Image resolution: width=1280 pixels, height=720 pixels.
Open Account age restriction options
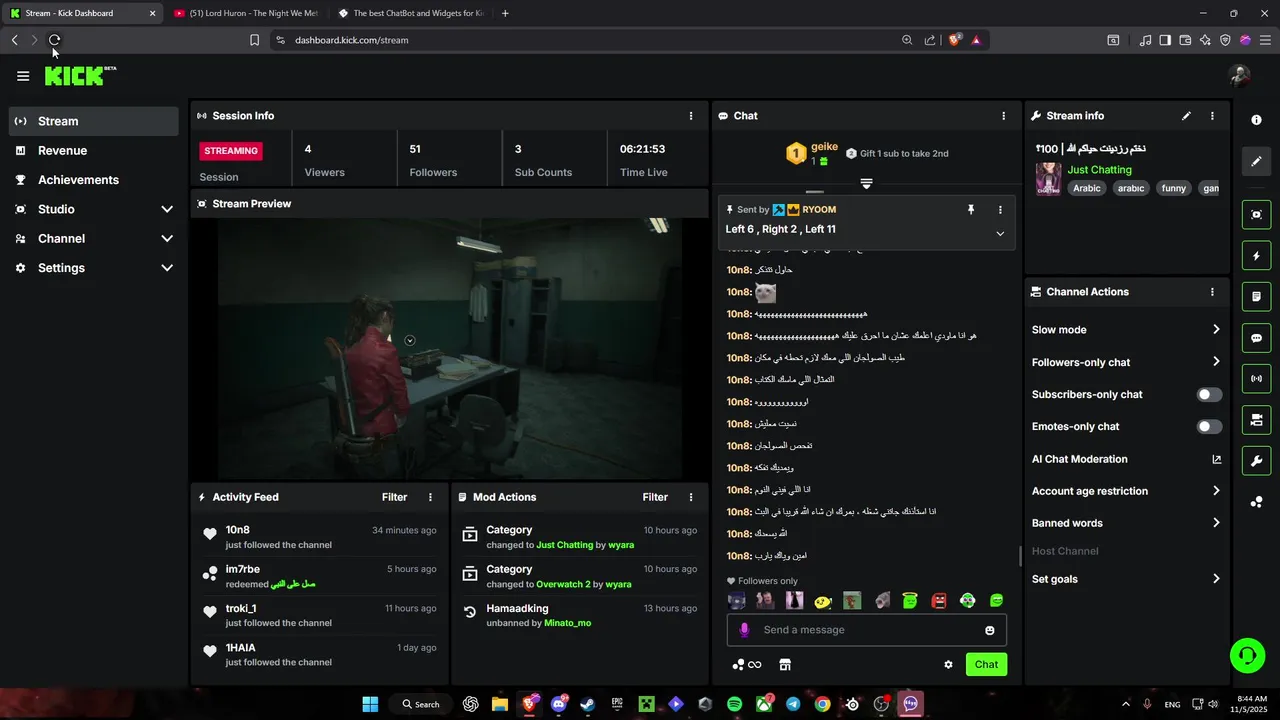coord(1126,491)
